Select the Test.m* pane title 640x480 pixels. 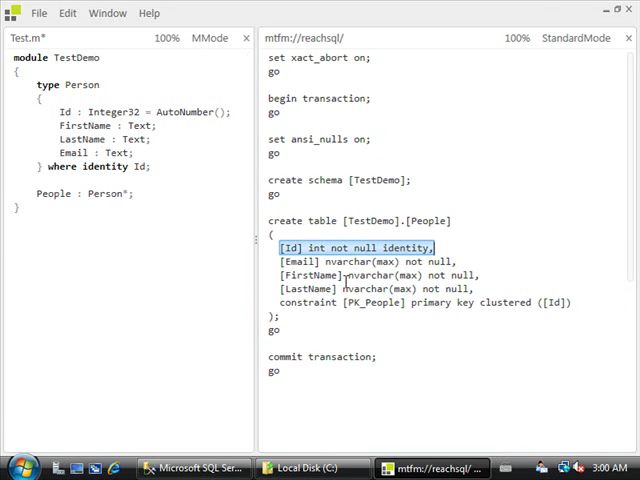28,38
